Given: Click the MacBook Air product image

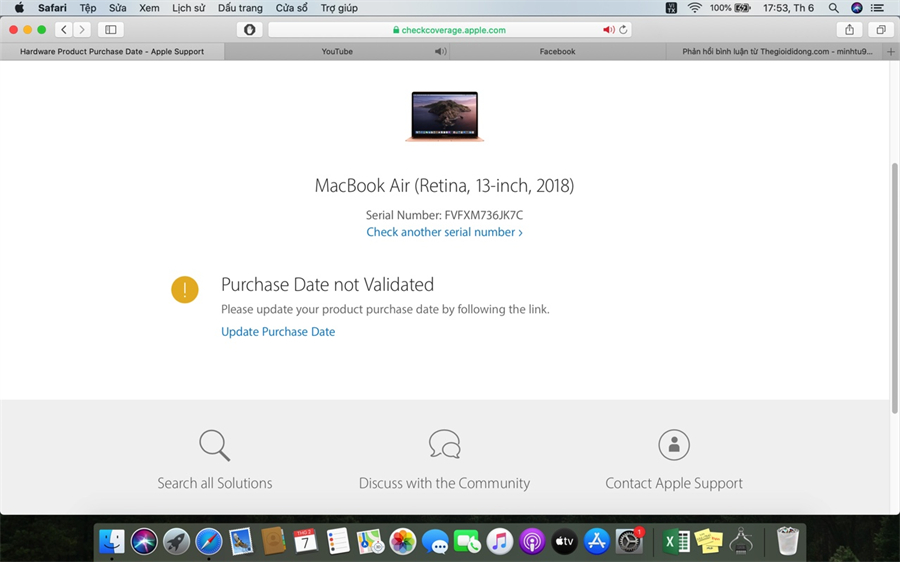Looking at the screenshot, I should pyautogui.click(x=445, y=117).
